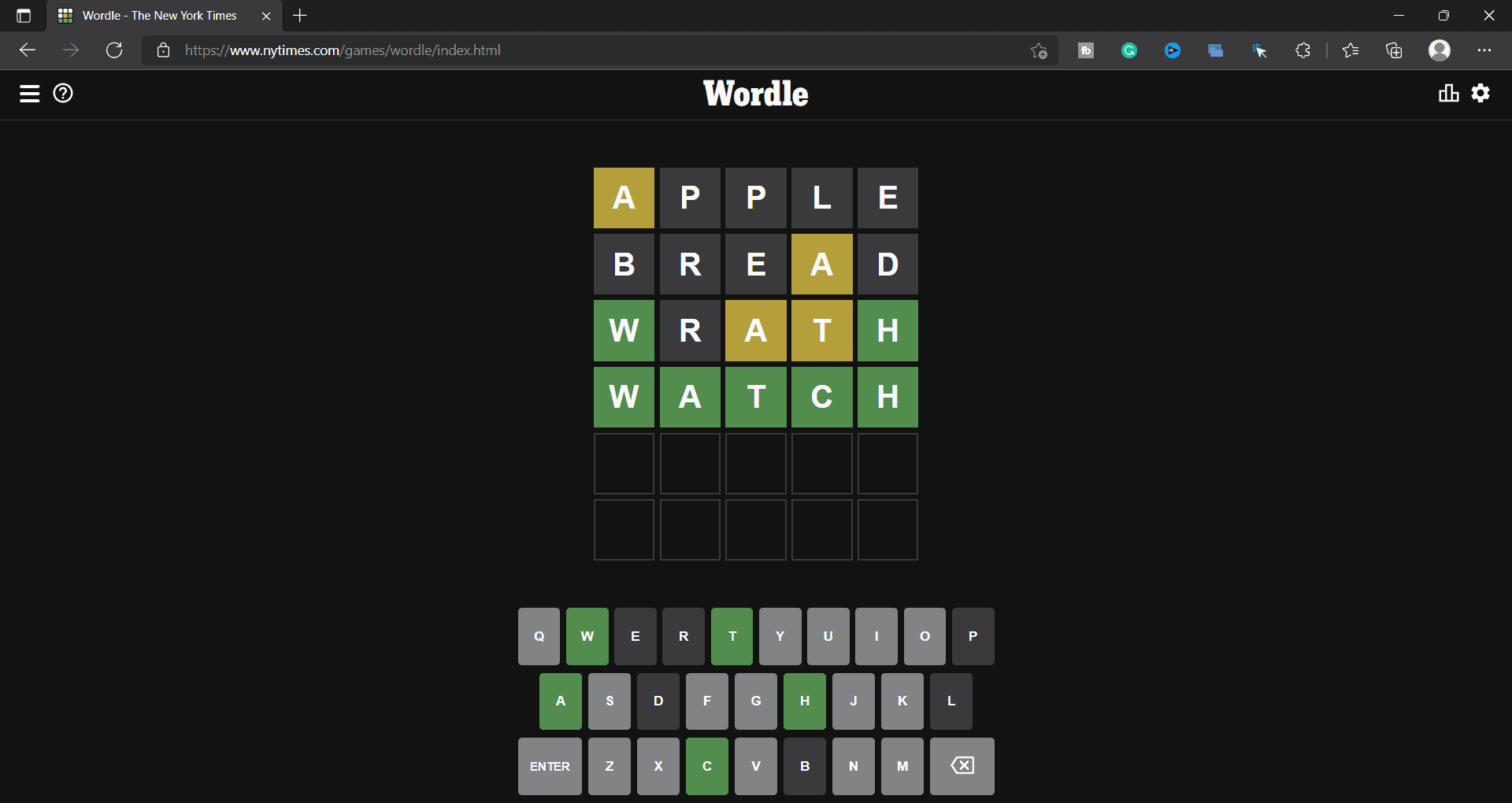View site information lock icon

[163, 50]
